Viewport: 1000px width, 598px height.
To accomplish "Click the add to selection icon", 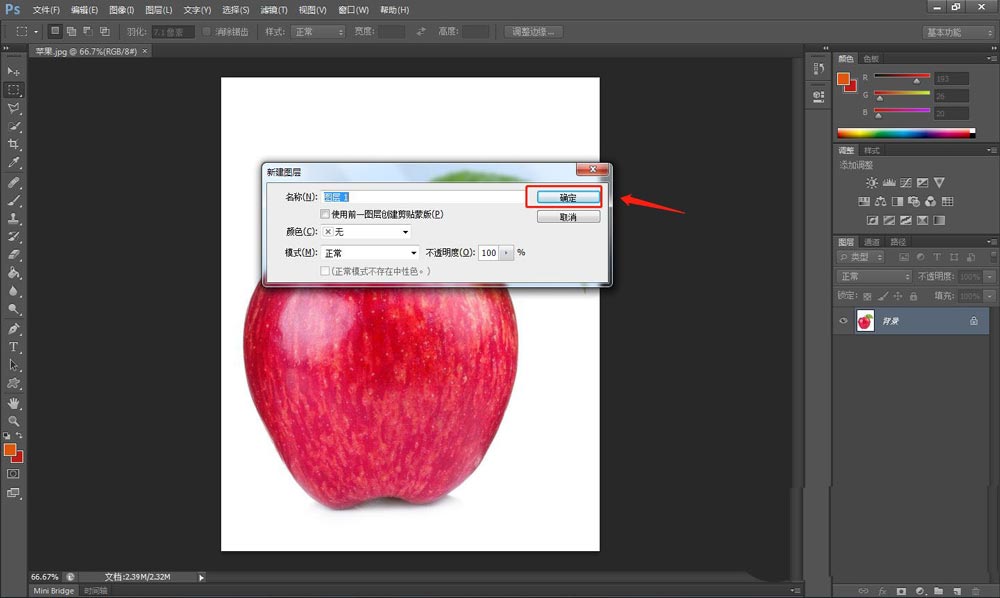I will click(x=71, y=31).
